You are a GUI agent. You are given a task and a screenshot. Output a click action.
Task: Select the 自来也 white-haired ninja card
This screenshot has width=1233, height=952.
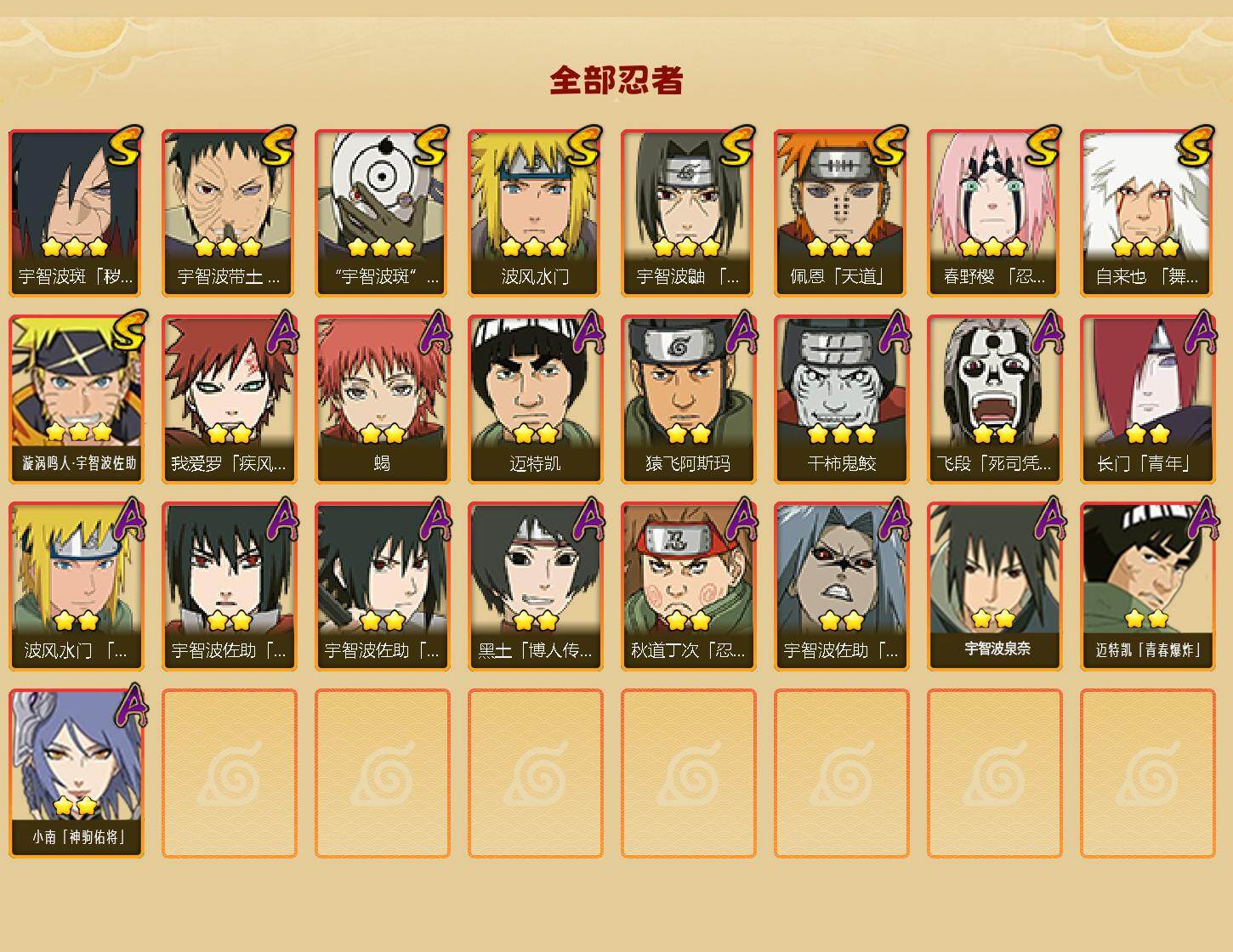coord(1147,212)
